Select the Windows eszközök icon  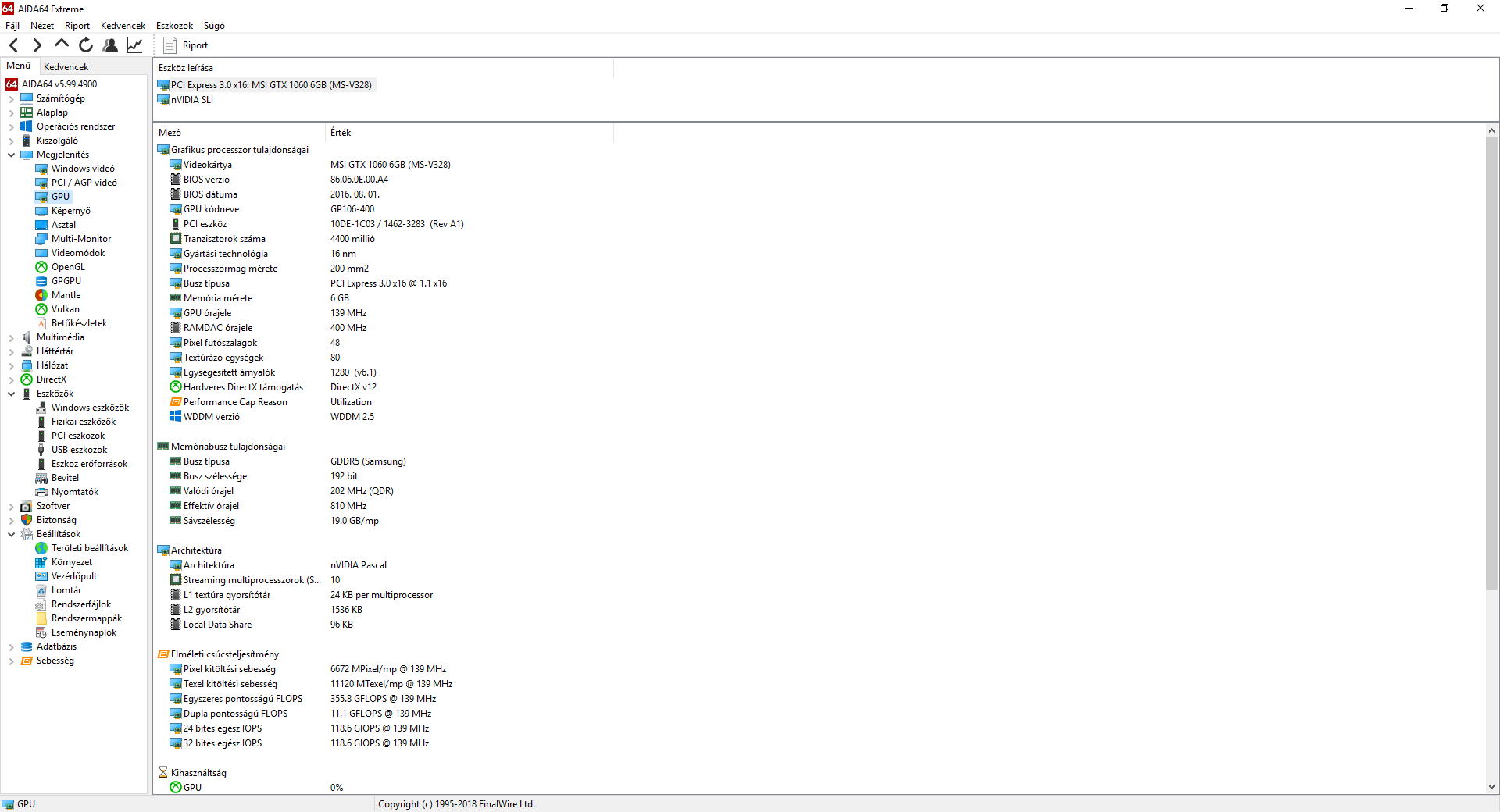pyautogui.click(x=41, y=408)
